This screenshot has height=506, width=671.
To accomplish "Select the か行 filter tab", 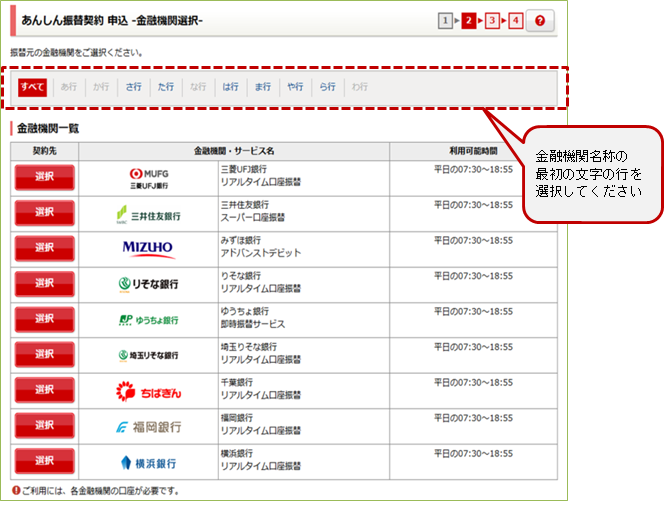I will [x=101, y=87].
